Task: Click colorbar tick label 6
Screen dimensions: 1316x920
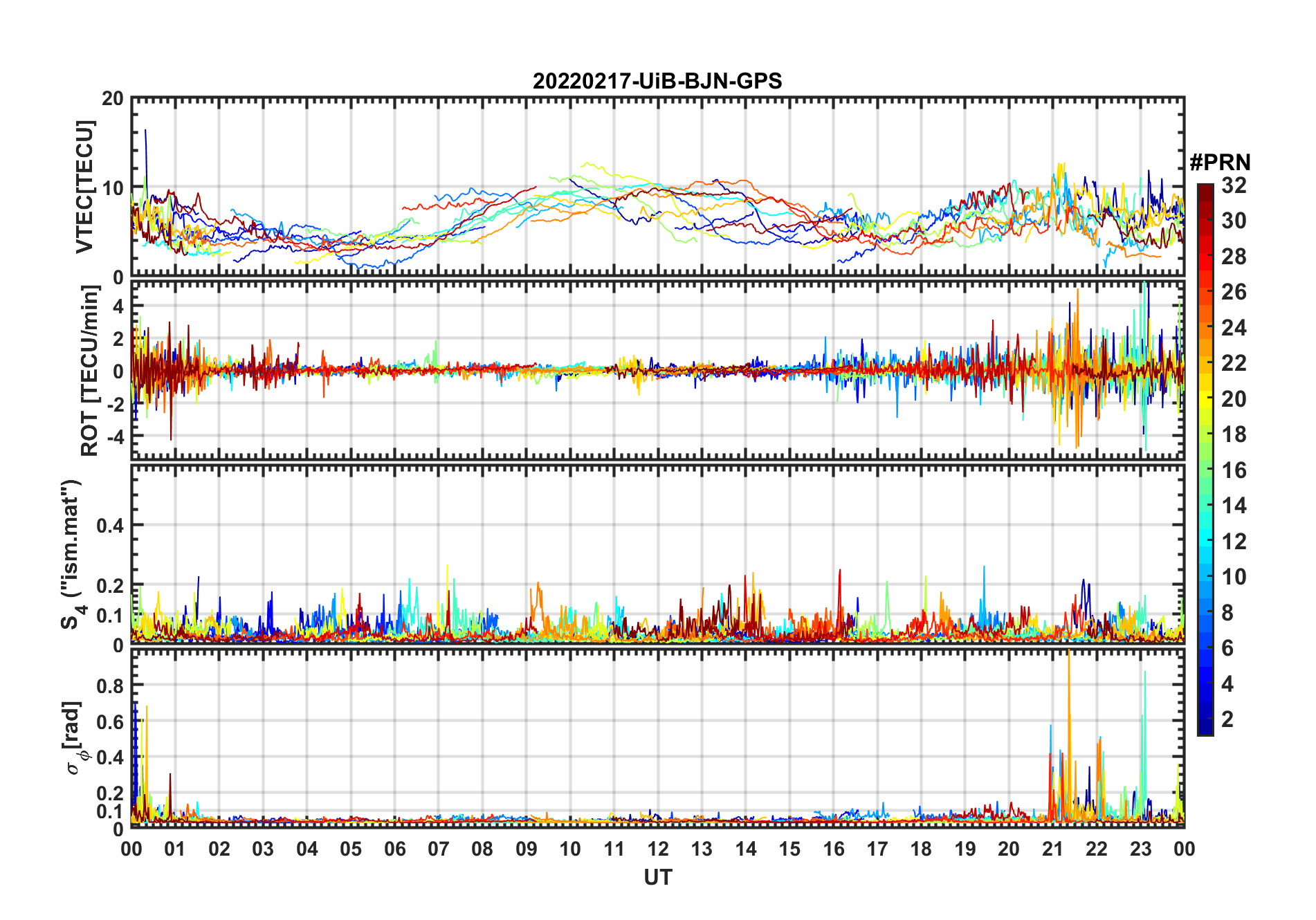Action: [x=1227, y=648]
